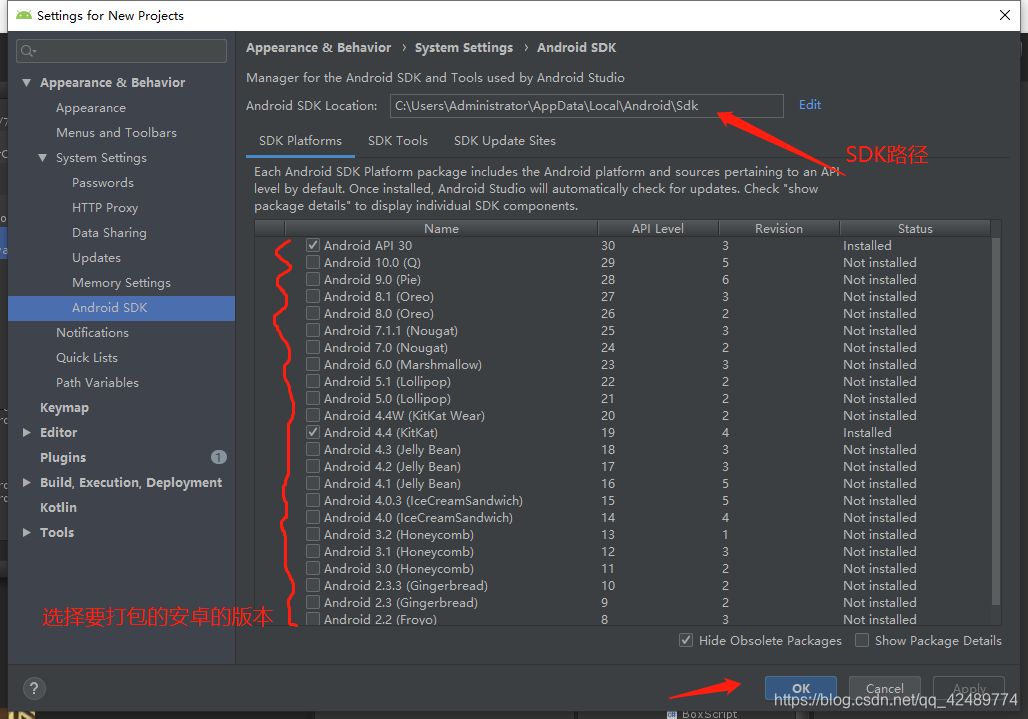Click the Installed status of Android 4.4 (KitKat)
Viewport: 1028px width, 719px height.
click(x=867, y=433)
